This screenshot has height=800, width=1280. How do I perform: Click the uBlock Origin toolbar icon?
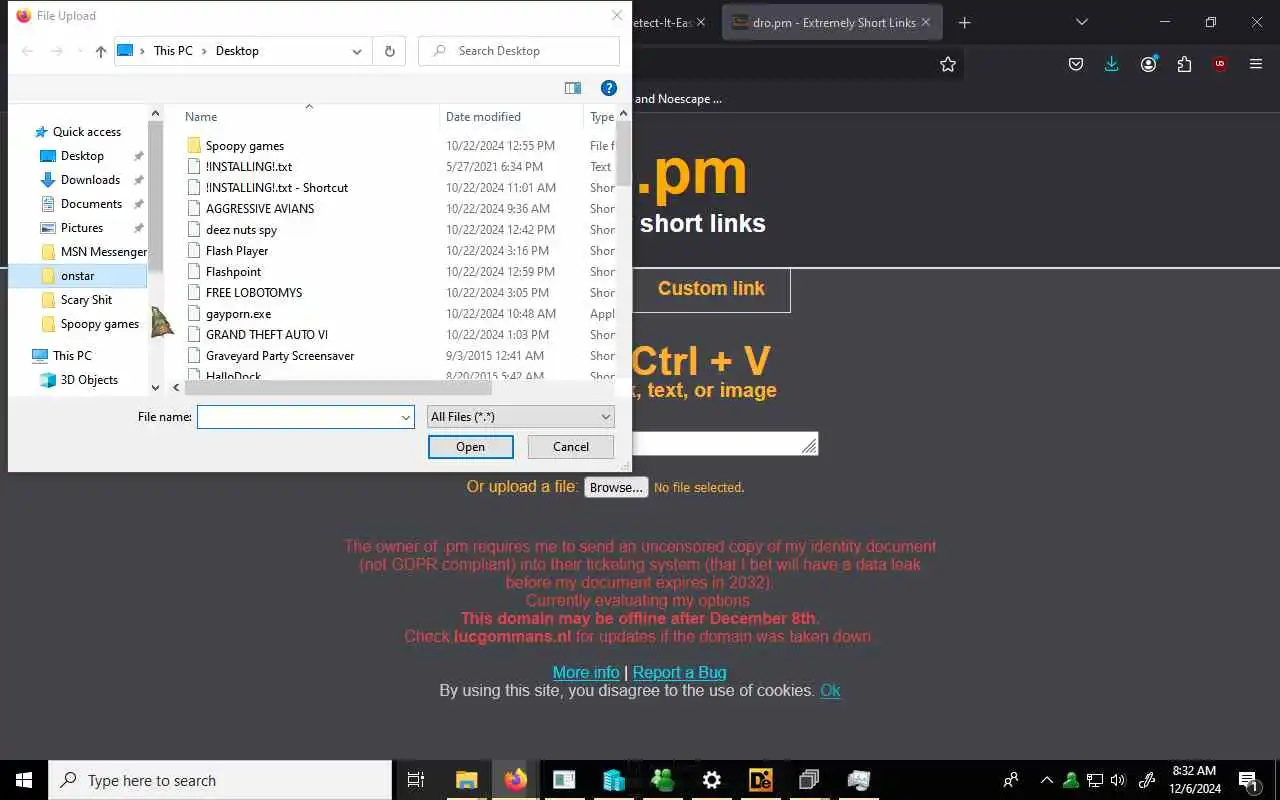(x=1220, y=64)
